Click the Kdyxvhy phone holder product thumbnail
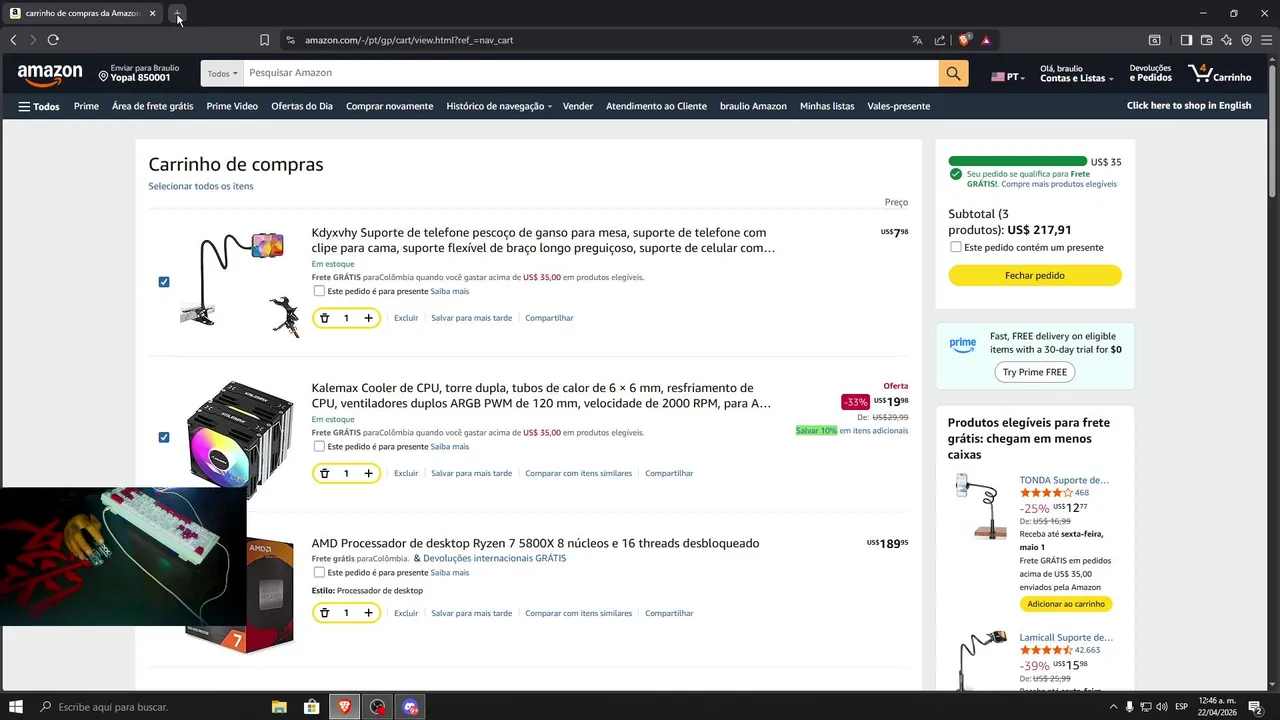The height and width of the screenshot is (720, 1280). [239, 284]
